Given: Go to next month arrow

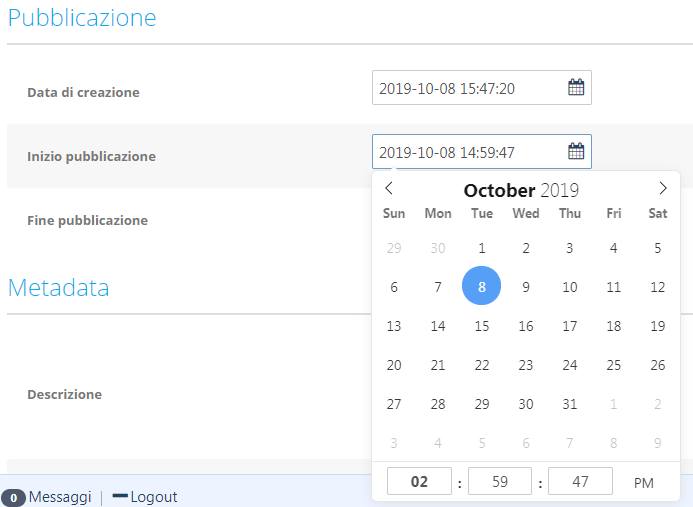Looking at the screenshot, I should (x=663, y=188).
